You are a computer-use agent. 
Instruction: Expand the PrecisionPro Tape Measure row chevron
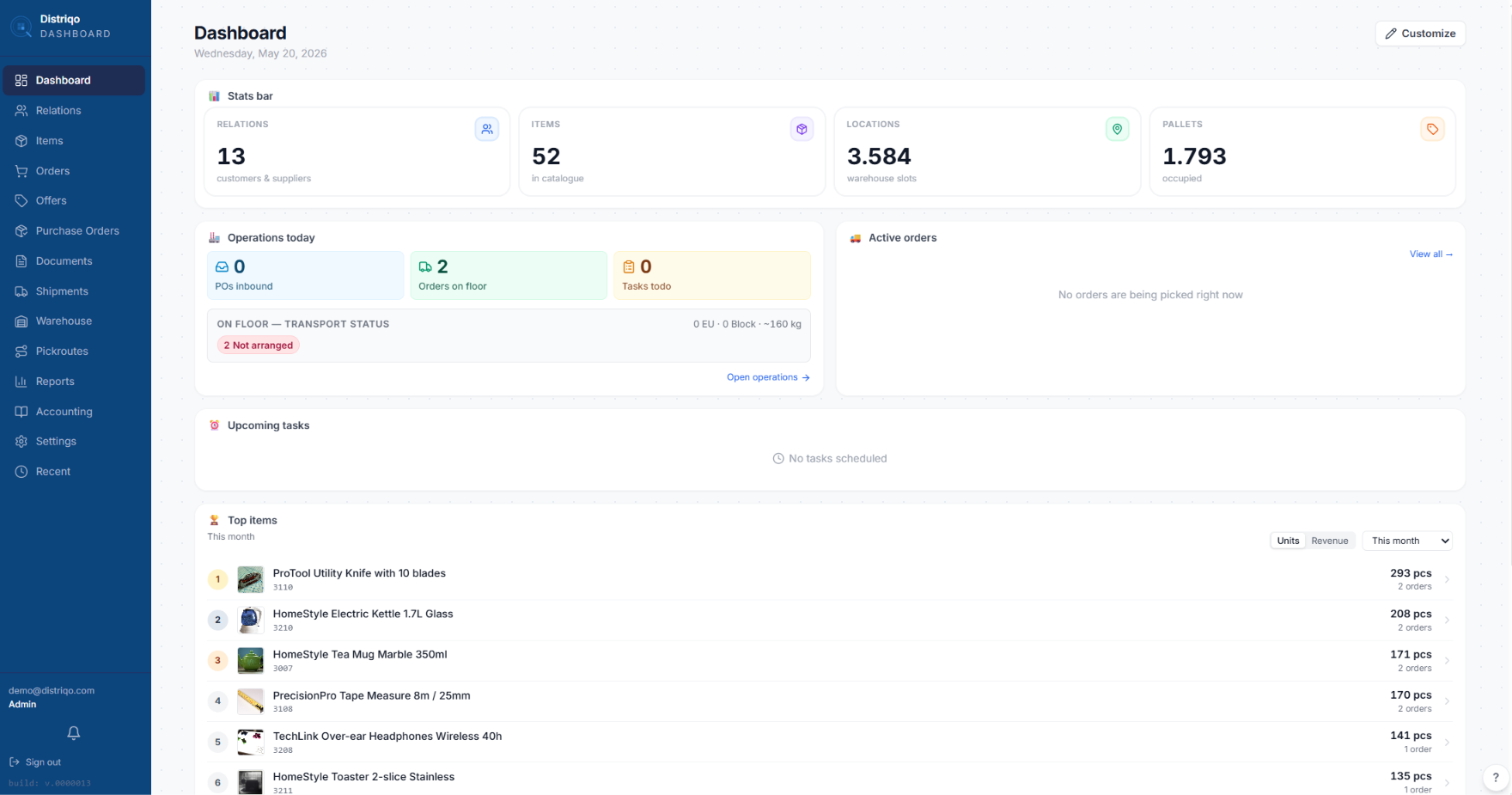(x=1448, y=701)
